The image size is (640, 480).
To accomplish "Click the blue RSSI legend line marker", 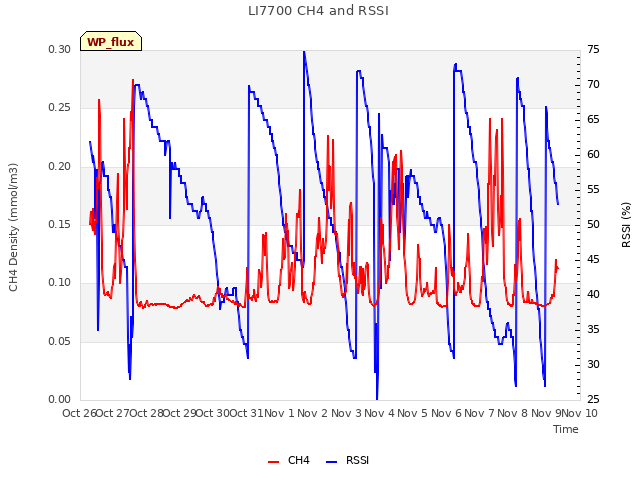I will tap(332, 462).
